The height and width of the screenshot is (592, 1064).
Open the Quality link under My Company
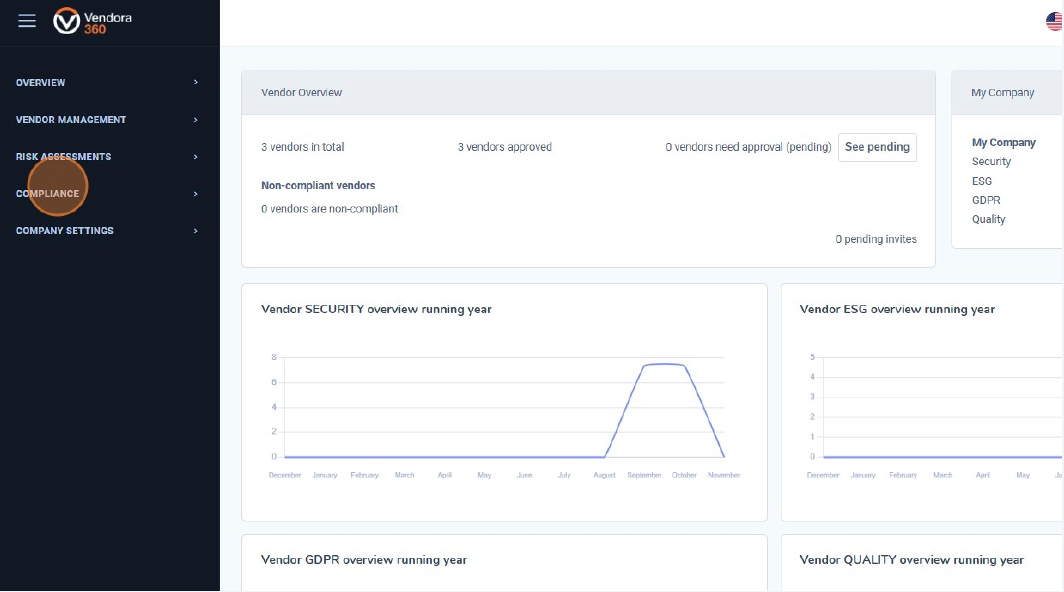989,219
